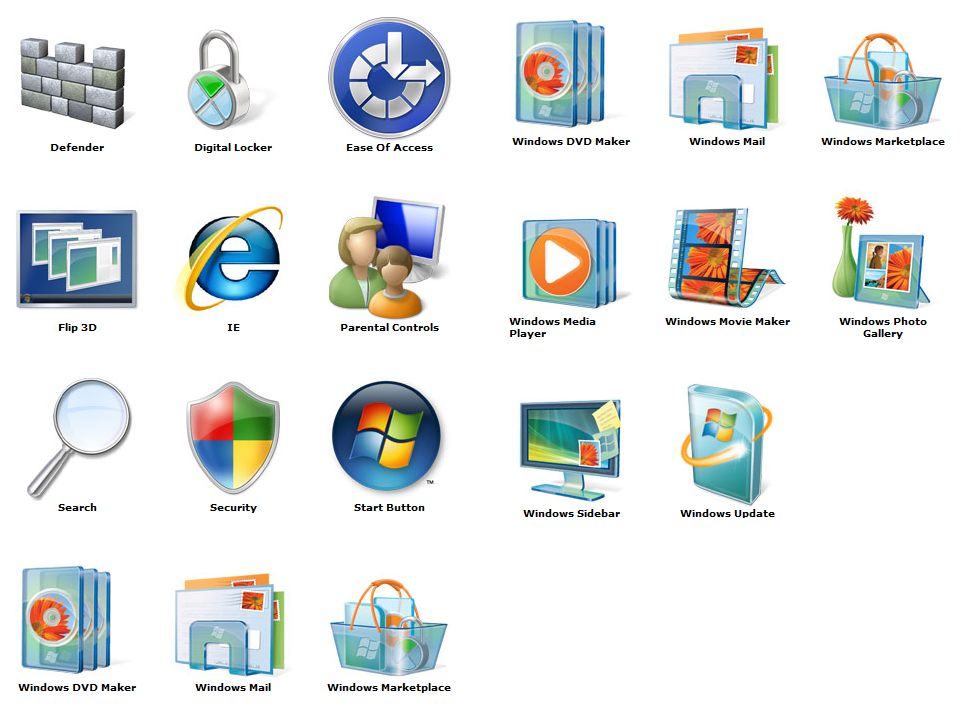Select the 'Windows Movie Maker' text label

[727, 322]
